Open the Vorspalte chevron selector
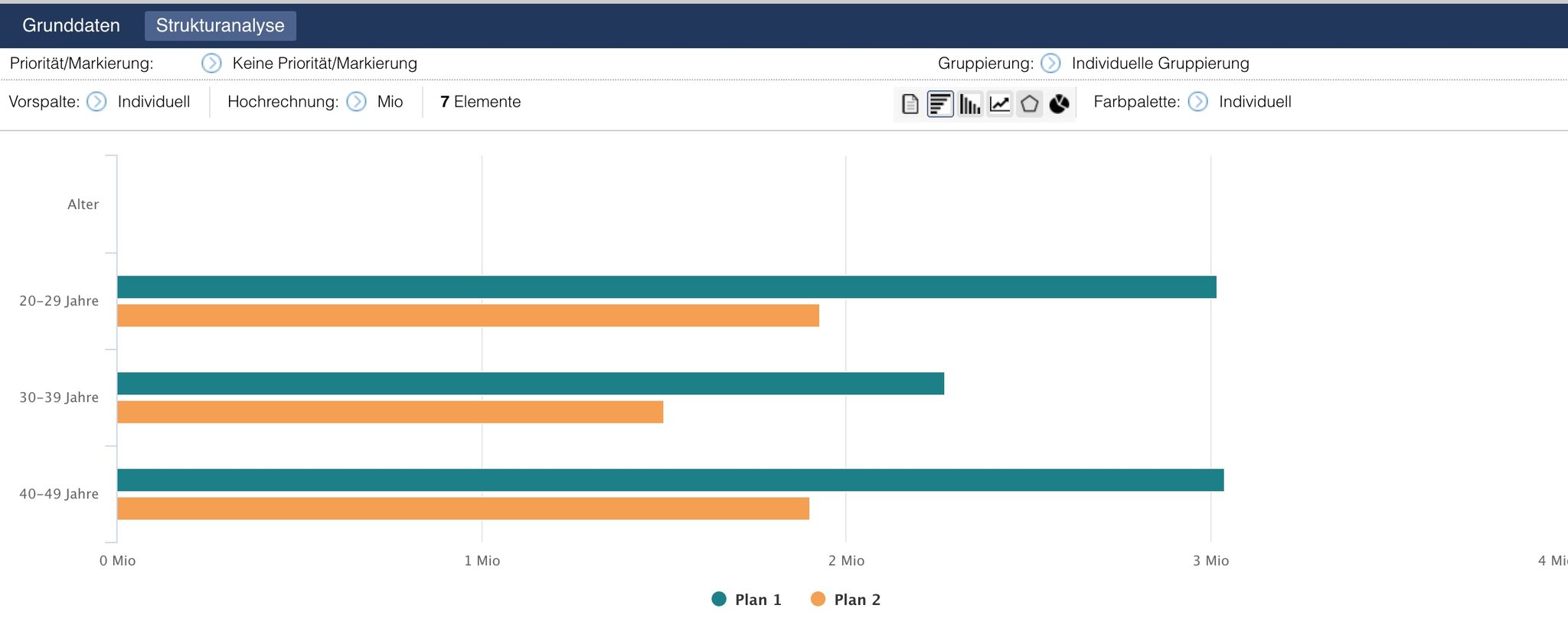The height and width of the screenshot is (631, 1568). [x=96, y=102]
